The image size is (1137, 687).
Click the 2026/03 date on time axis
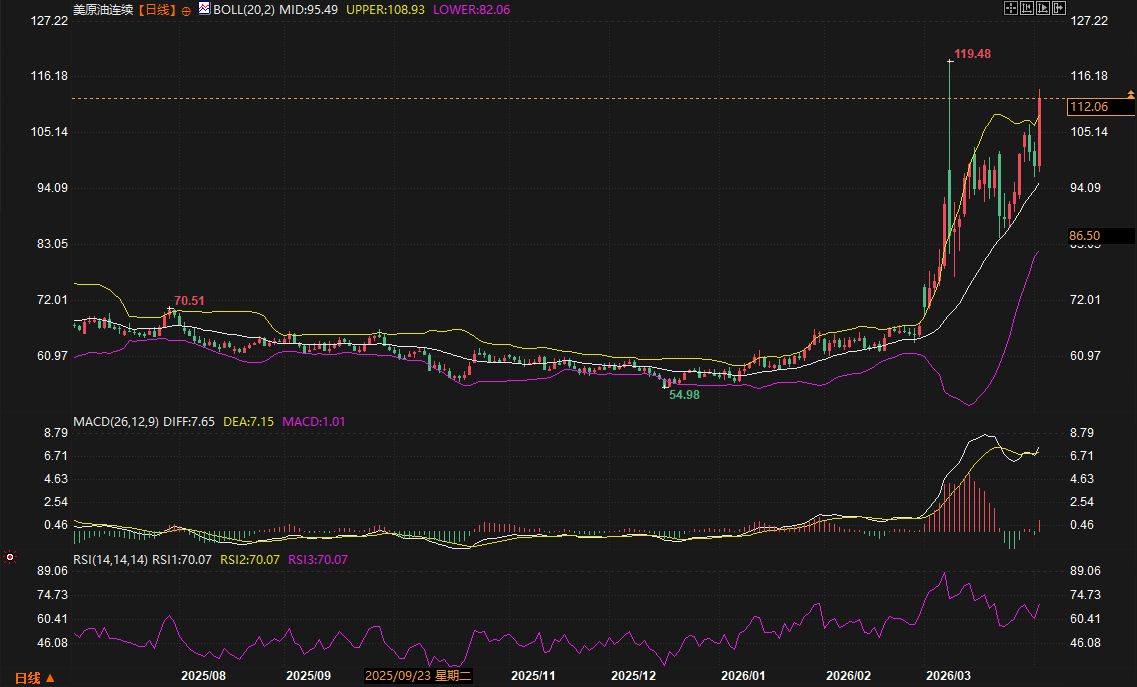(949, 676)
